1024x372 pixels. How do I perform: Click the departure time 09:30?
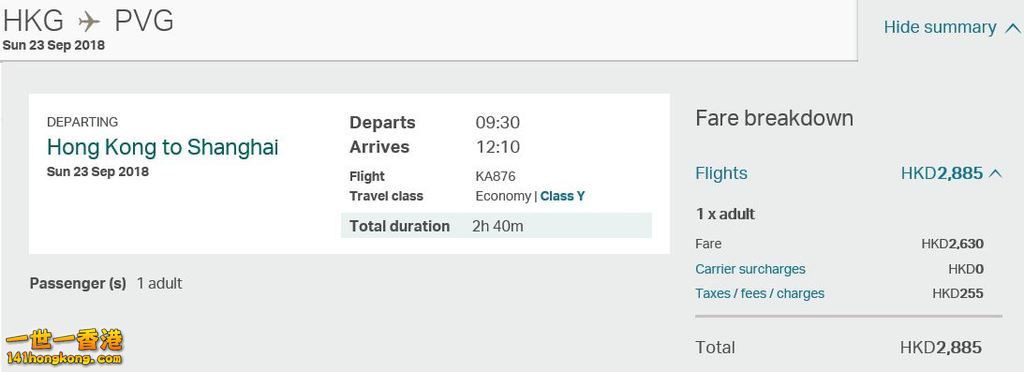click(498, 123)
